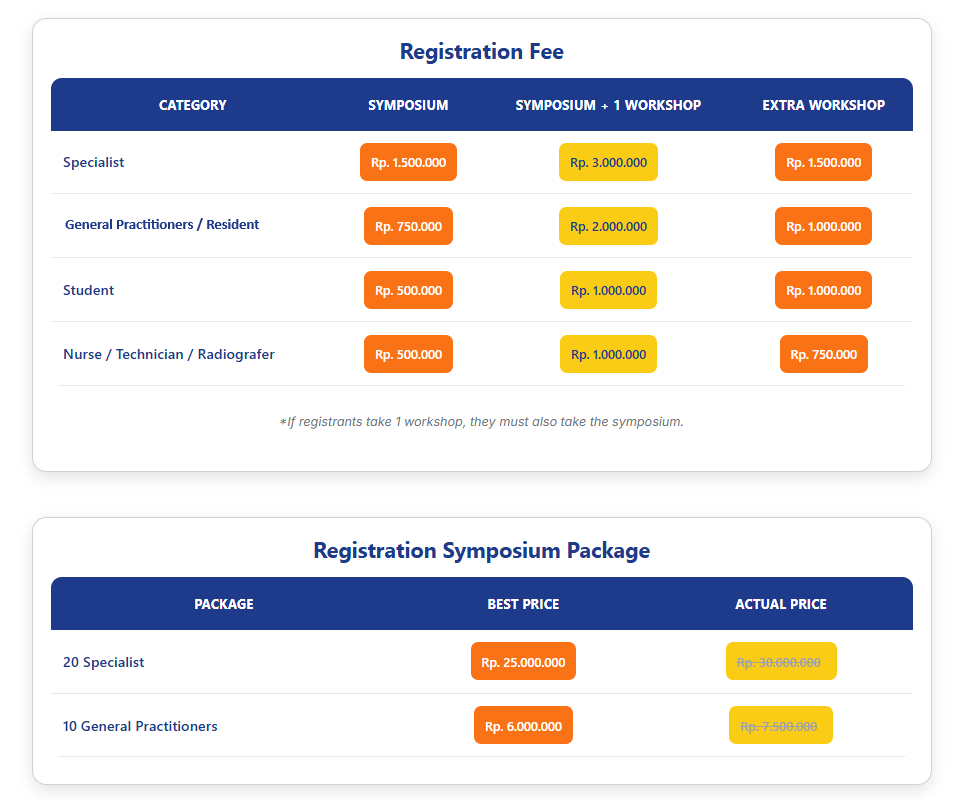This screenshot has width=955, height=800.
Task: Select the Nurse Extra Workshop price Rp. 750.000
Action: [x=823, y=354]
